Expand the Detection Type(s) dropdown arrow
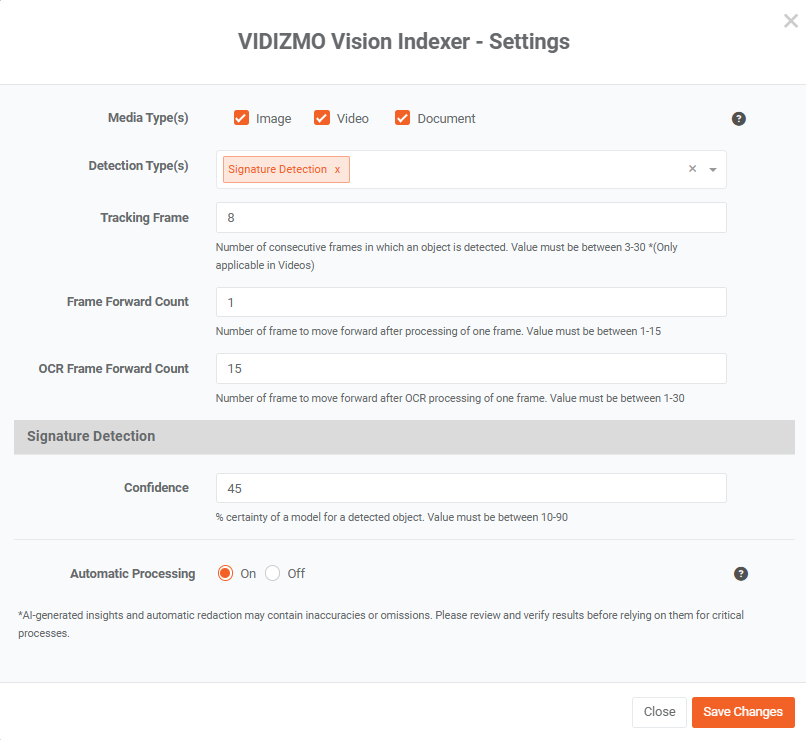 tap(713, 170)
